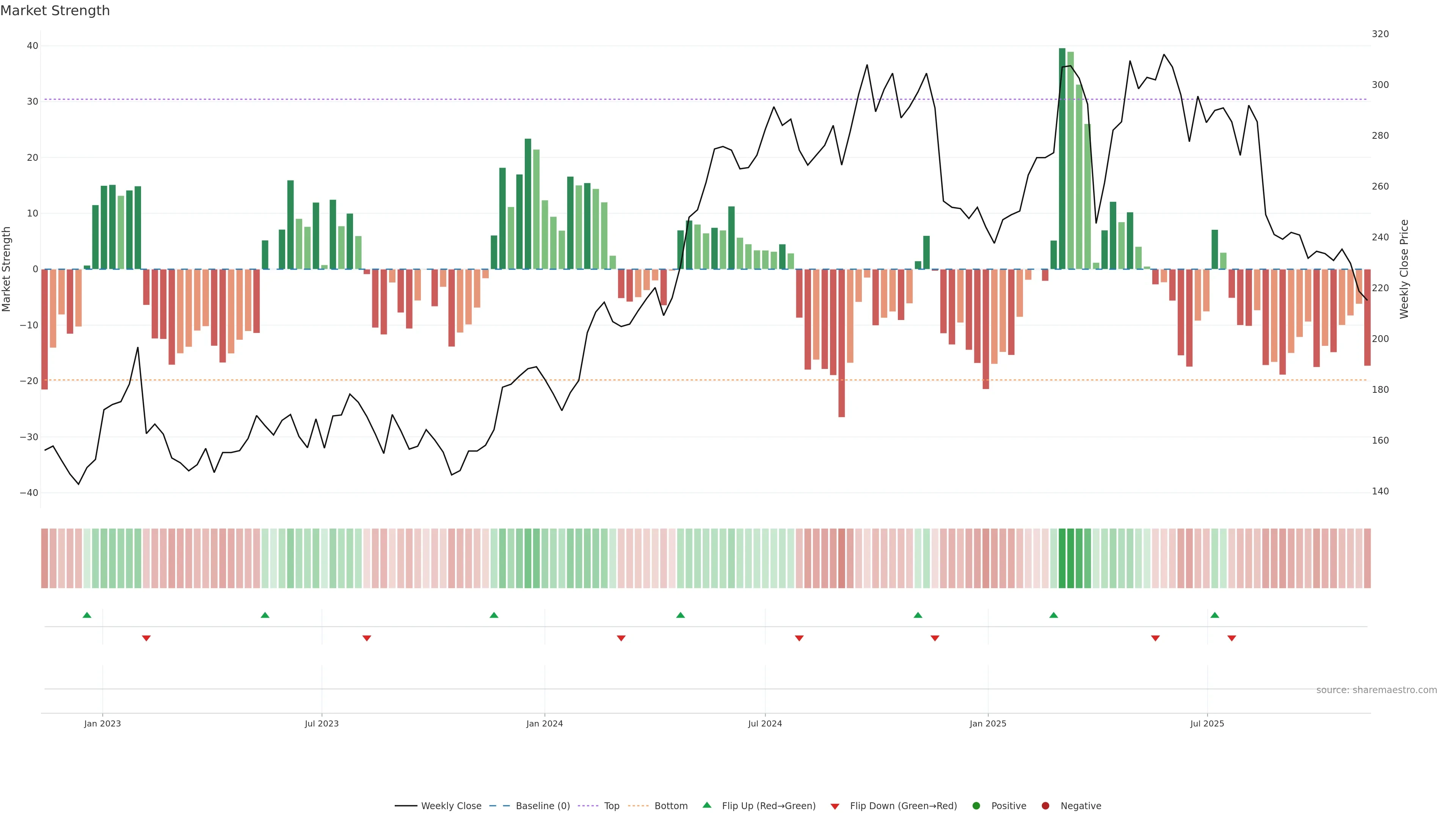This screenshot has height=819, width=1456.
Task: Click the Weekly Close Price axis title
Action: (1404, 269)
